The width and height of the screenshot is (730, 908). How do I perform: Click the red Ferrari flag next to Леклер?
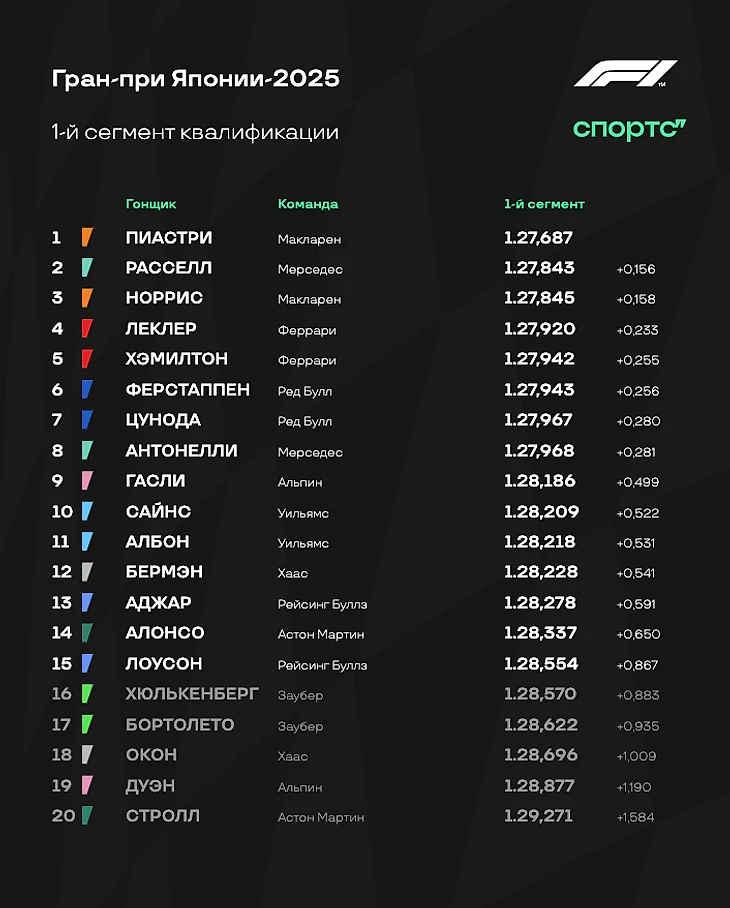pos(87,328)
